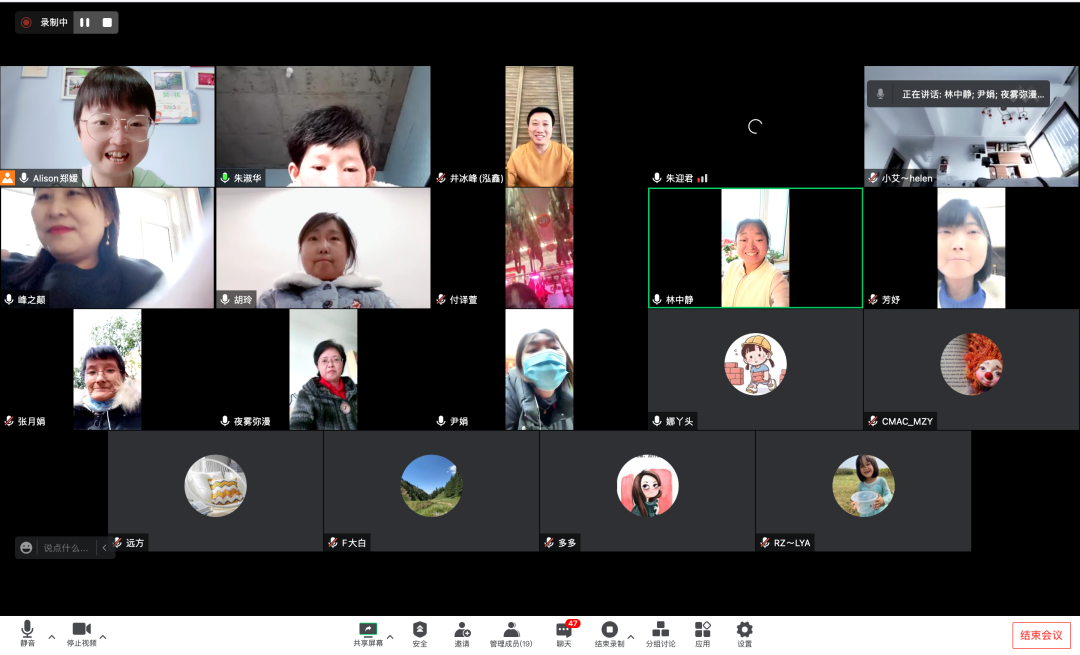Expand audio options arrow beside 静音
The image size is (1080, 655).
52,637
